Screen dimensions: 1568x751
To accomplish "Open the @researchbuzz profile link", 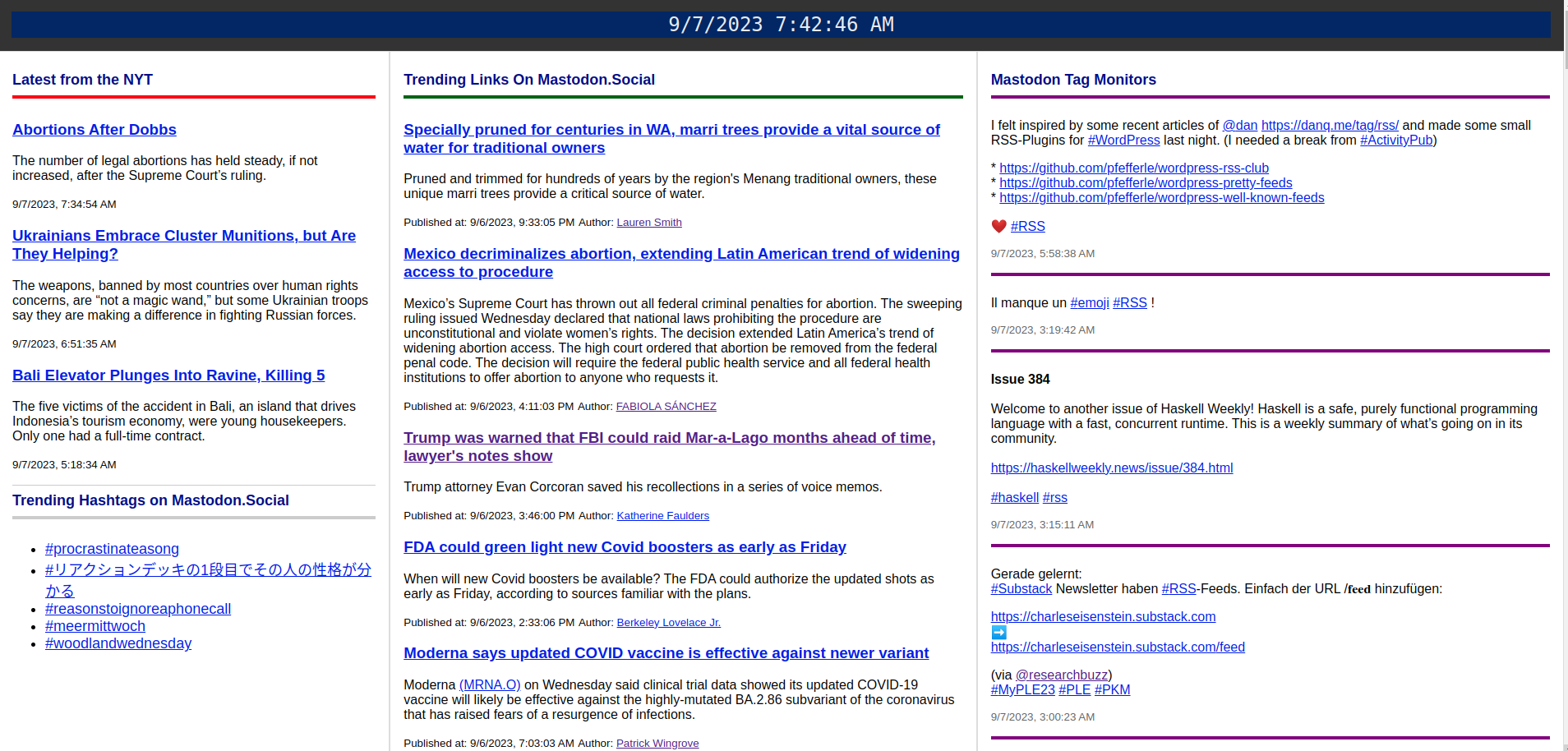I will (1062, 675).
